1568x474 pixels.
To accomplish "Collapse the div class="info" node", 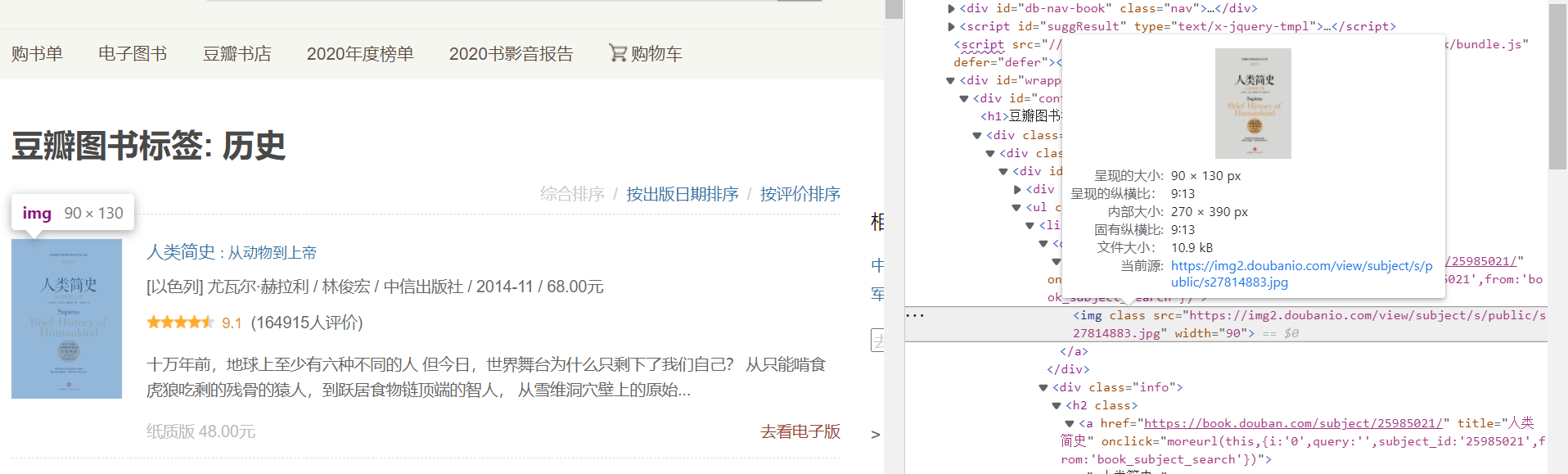I will pyautogui.click(x=1043, y=388).
